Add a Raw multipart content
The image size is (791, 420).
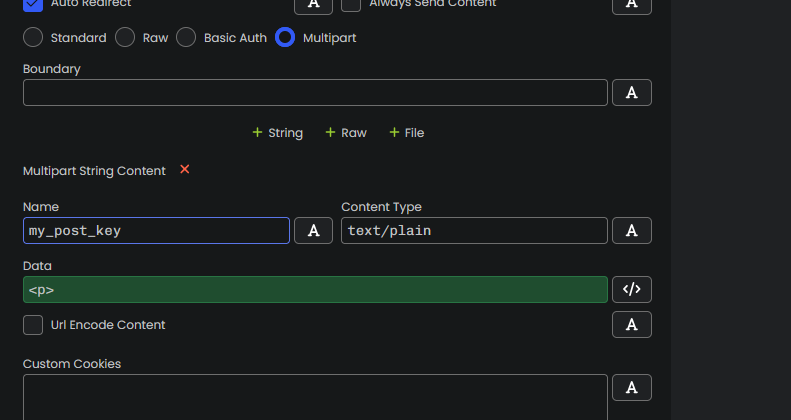tap(346, 133)
